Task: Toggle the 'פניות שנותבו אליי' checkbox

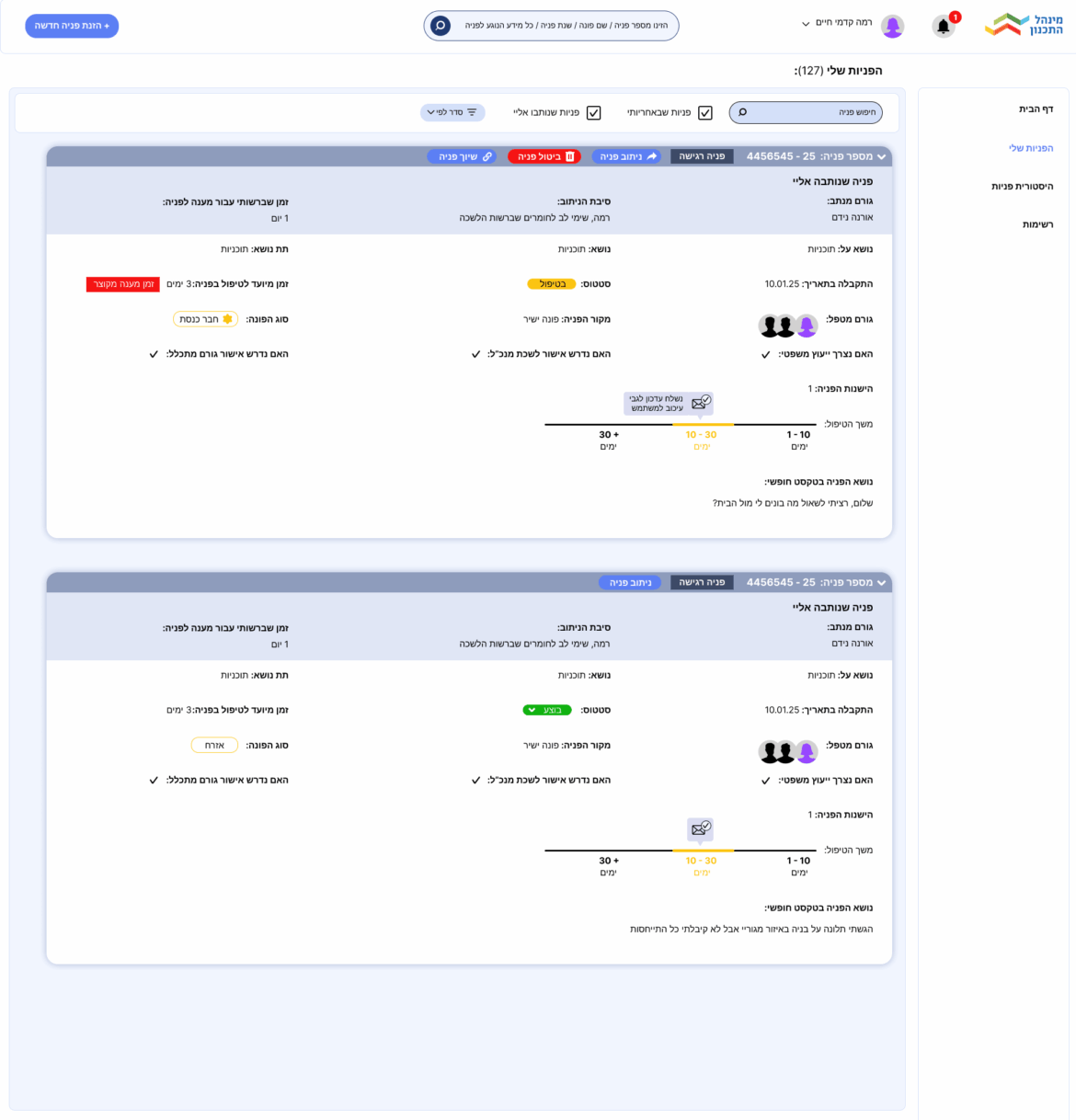Action: click(x=593, y=113)
